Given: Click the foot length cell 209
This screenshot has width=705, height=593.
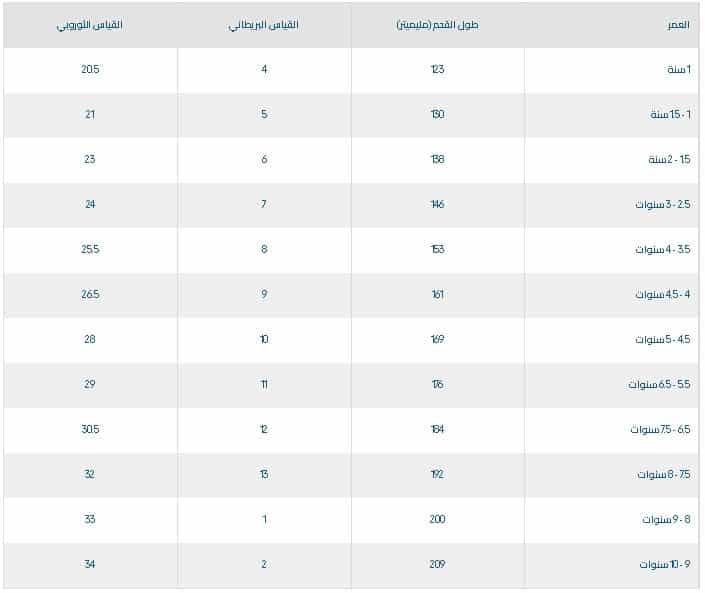Looking at the screenshot, I should 438,565.
